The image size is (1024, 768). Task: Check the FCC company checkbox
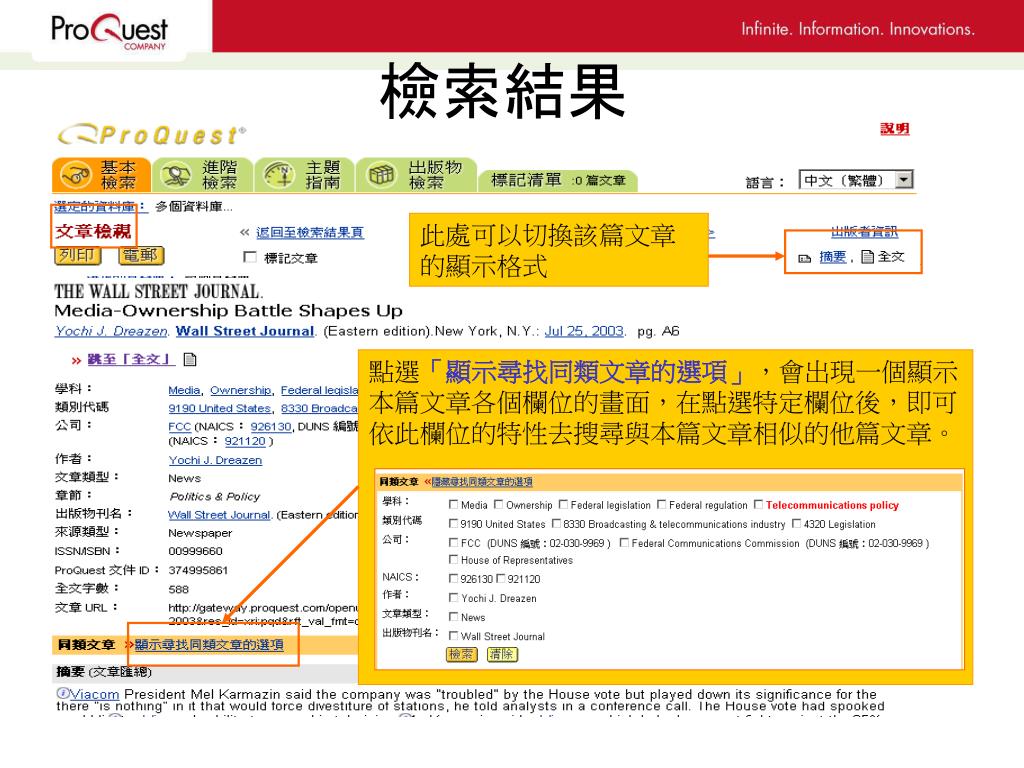tap(453, 542)
